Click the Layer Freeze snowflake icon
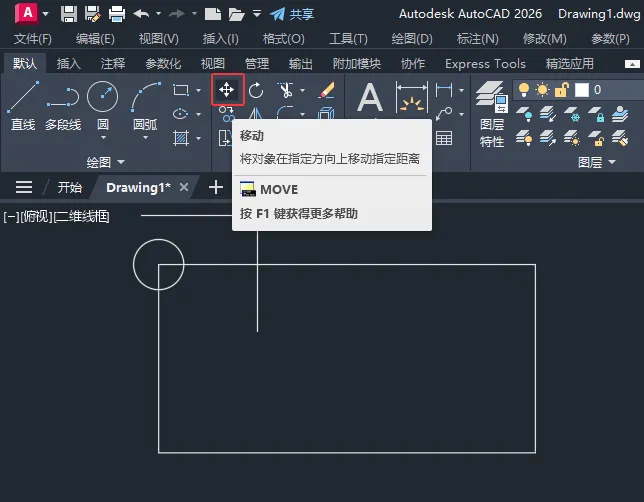The width and height of the screenshot is (644, 502). 572,114
